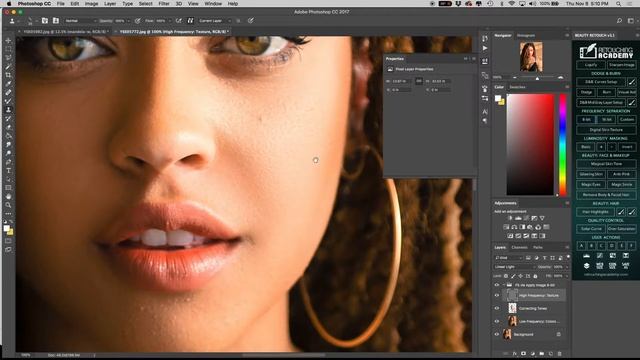Image resolution: width=640 pixels, height=360 pixels.
Task: Select the Rectangular Marquee tool
Action: click(x=8, y=49)
